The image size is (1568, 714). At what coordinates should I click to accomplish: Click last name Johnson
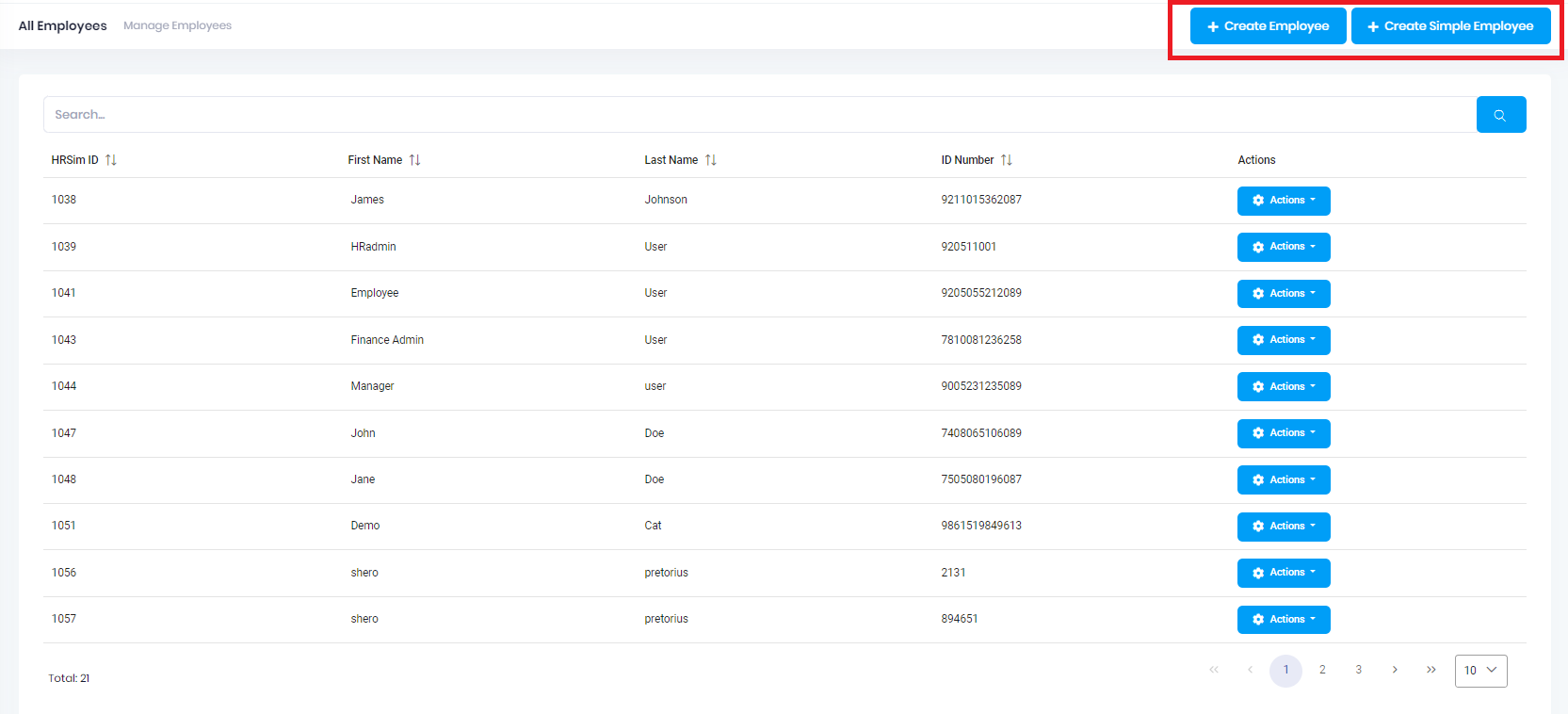tap(666, 200)
